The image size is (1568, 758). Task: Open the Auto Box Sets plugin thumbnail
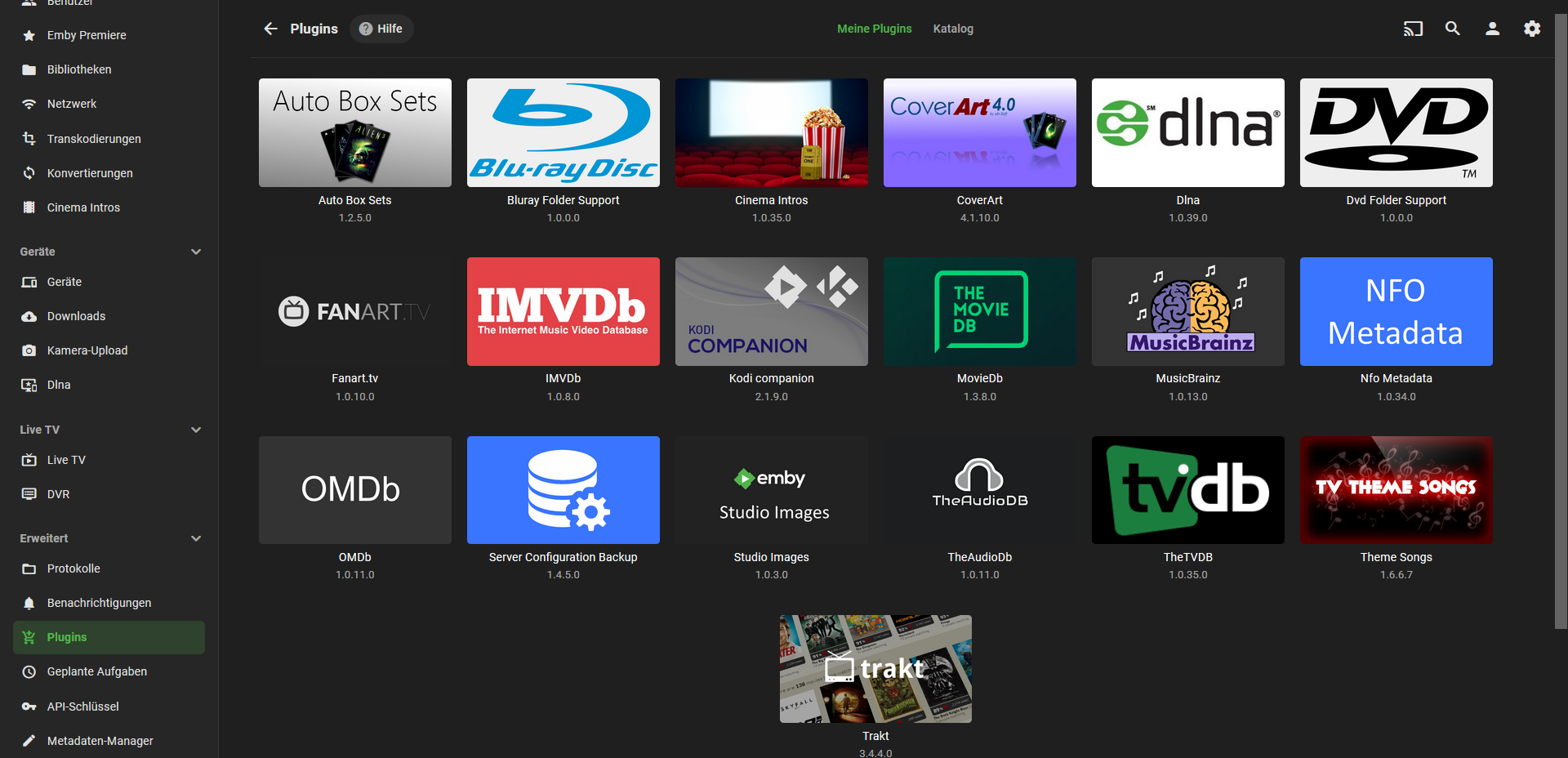pyautogui.click(x=355, y=132)
